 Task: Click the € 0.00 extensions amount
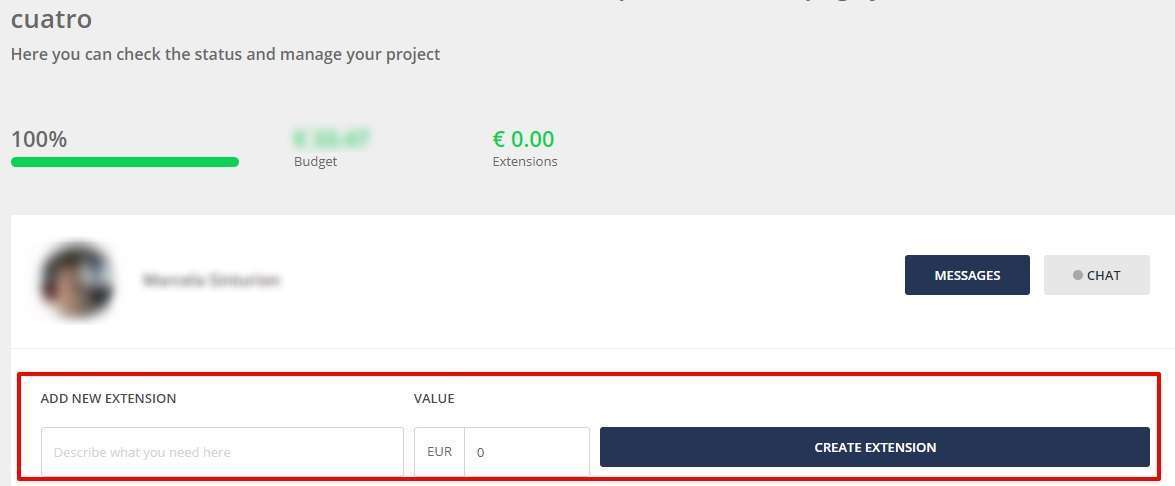523,139
